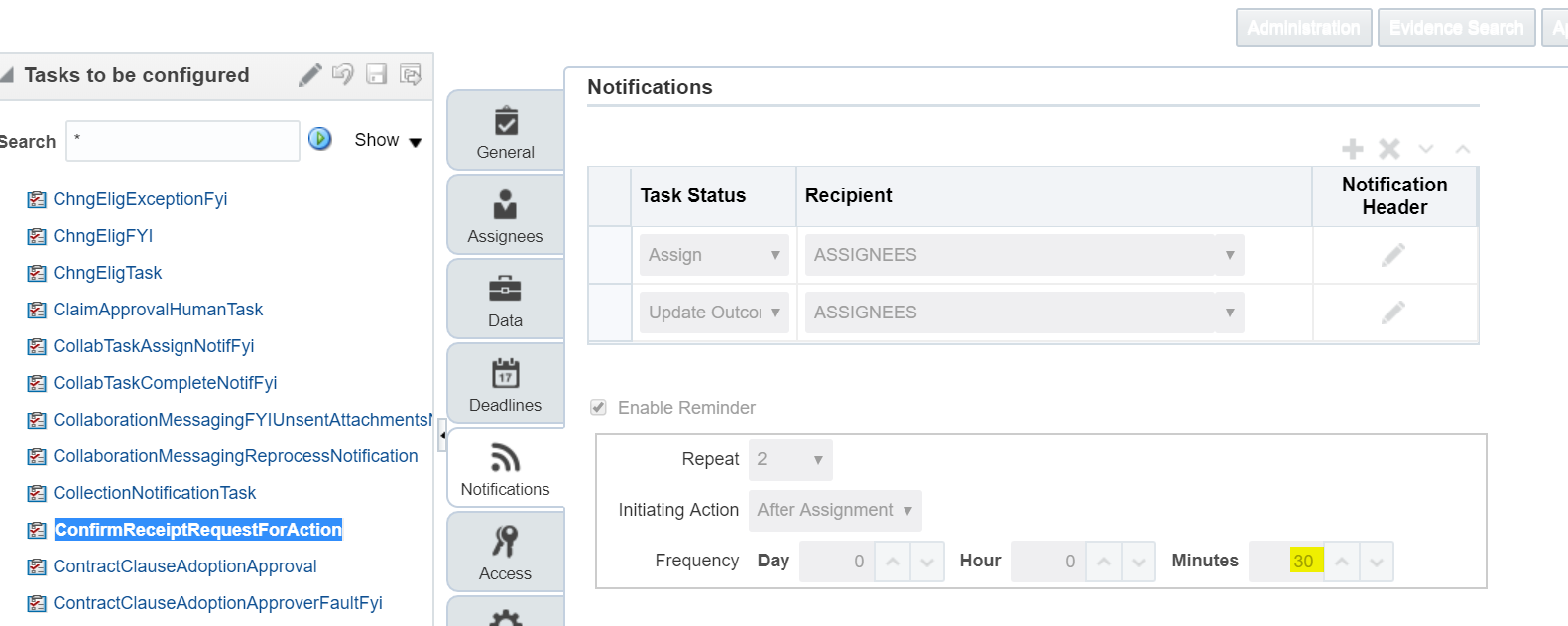Move notification row down with chevron icon
1568x626 pixels.
tap(1426, 149)
